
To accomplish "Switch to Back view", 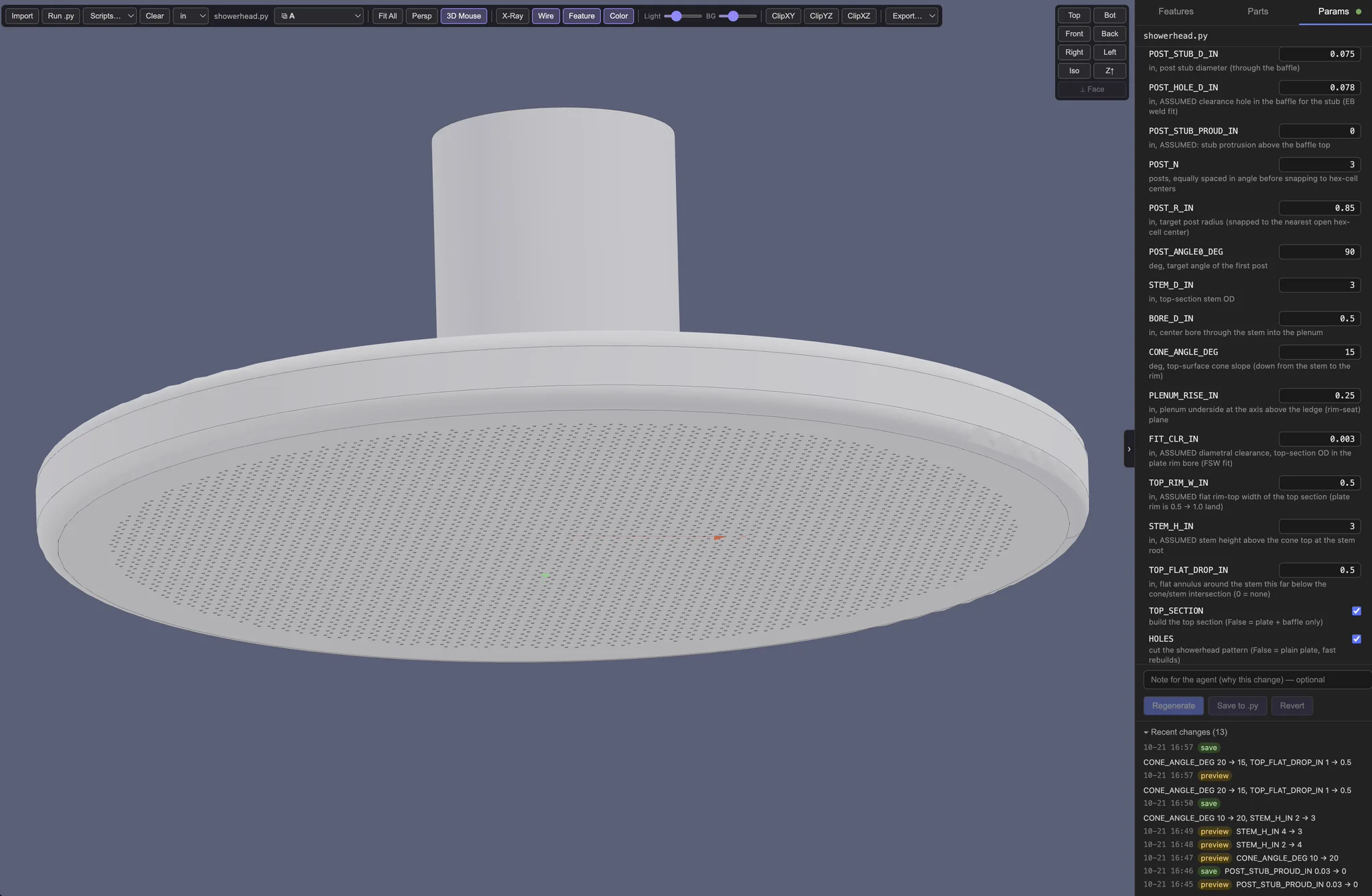I will click(1109, 34).
